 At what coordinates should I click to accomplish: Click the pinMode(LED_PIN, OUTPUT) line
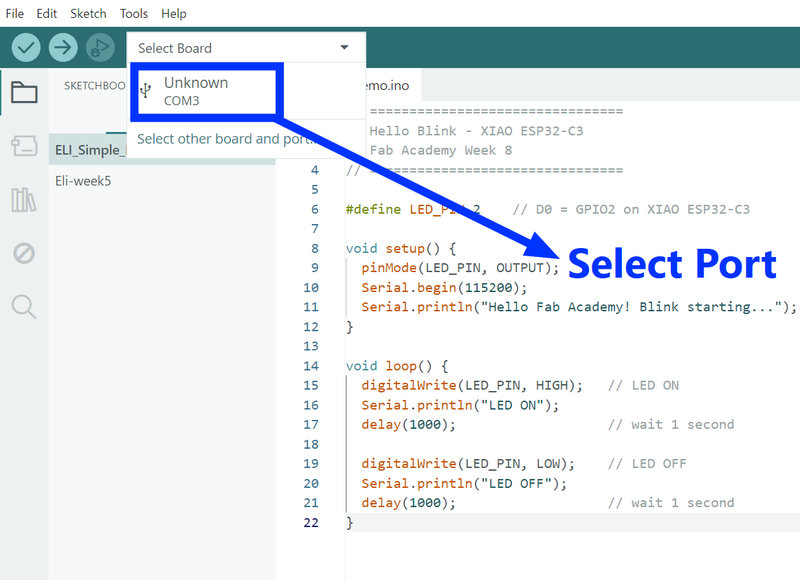click(460, 268)
